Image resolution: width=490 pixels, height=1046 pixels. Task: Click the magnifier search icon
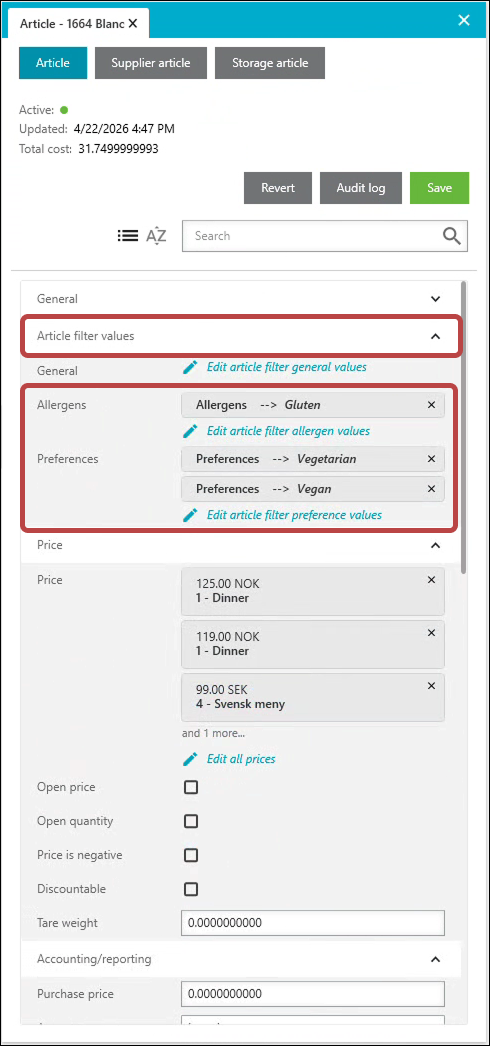pos(451,235)
